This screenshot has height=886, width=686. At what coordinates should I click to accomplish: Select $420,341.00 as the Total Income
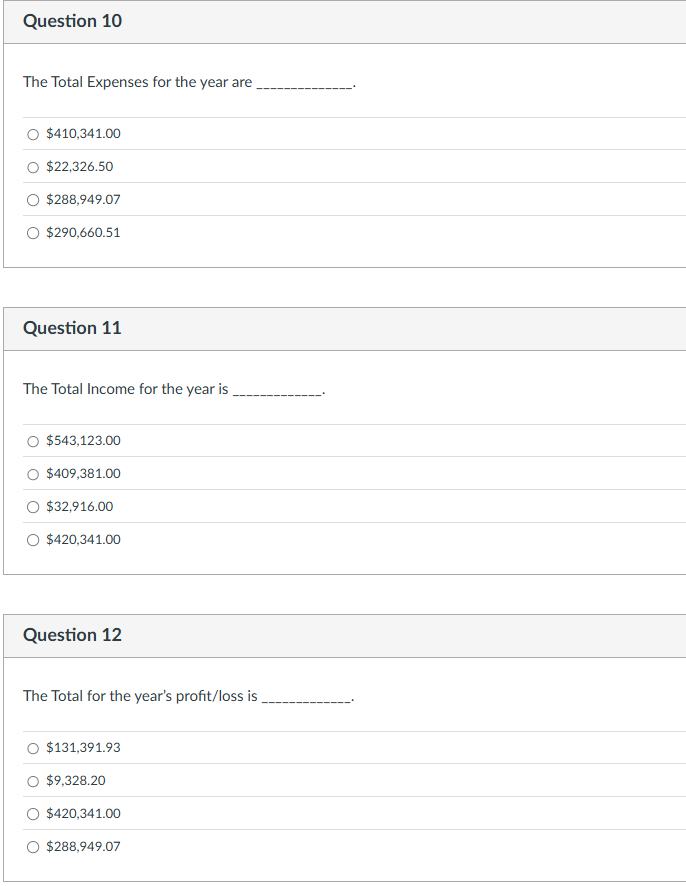pos(32,539)
